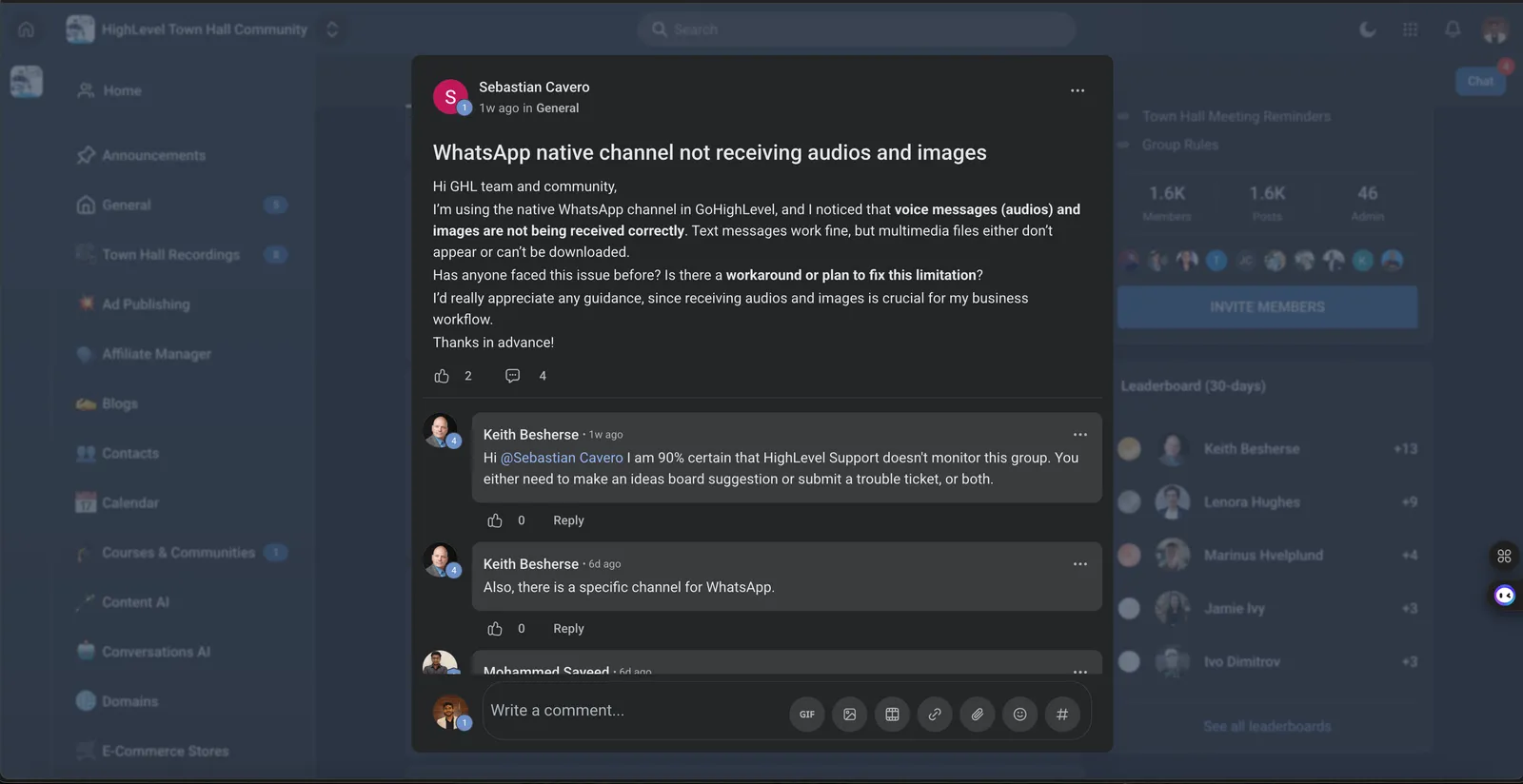
Task: Focus the Search field
Action: tap(857, 29)
